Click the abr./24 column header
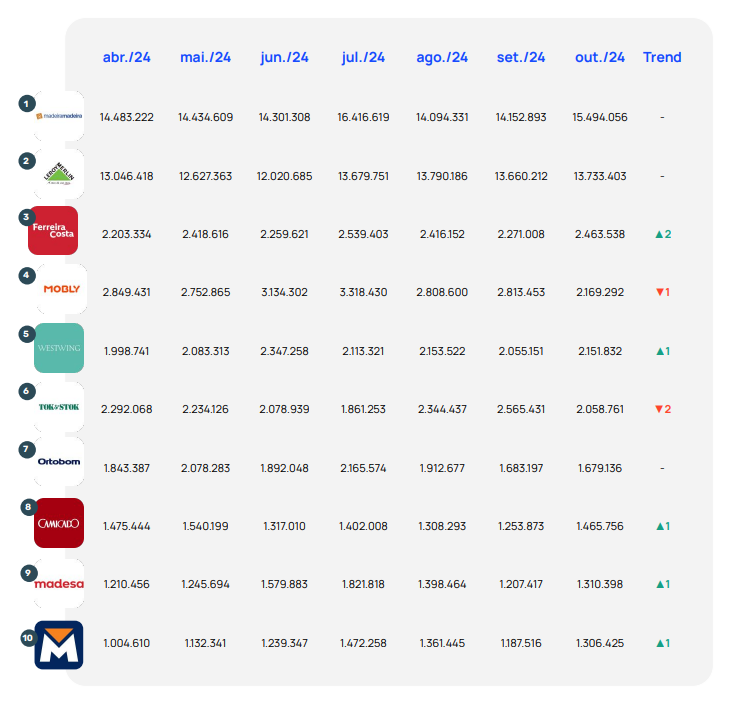Image resolution: width=731 pixels, height=703 pixels. (x=126, y=57)
